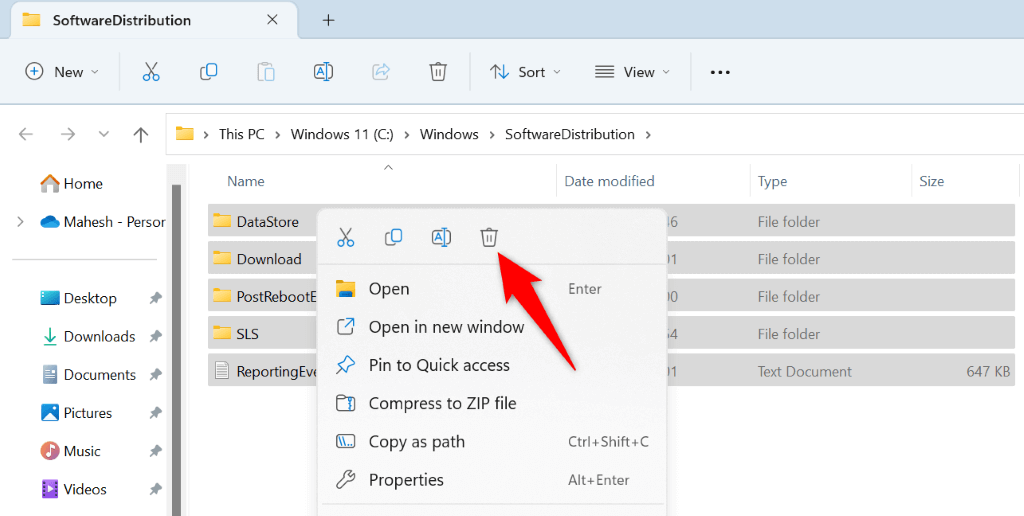Open the Sort dropdown menu
Viewport: 1024px width, 516px height.
pyautogui.click(x=525, y=72)
